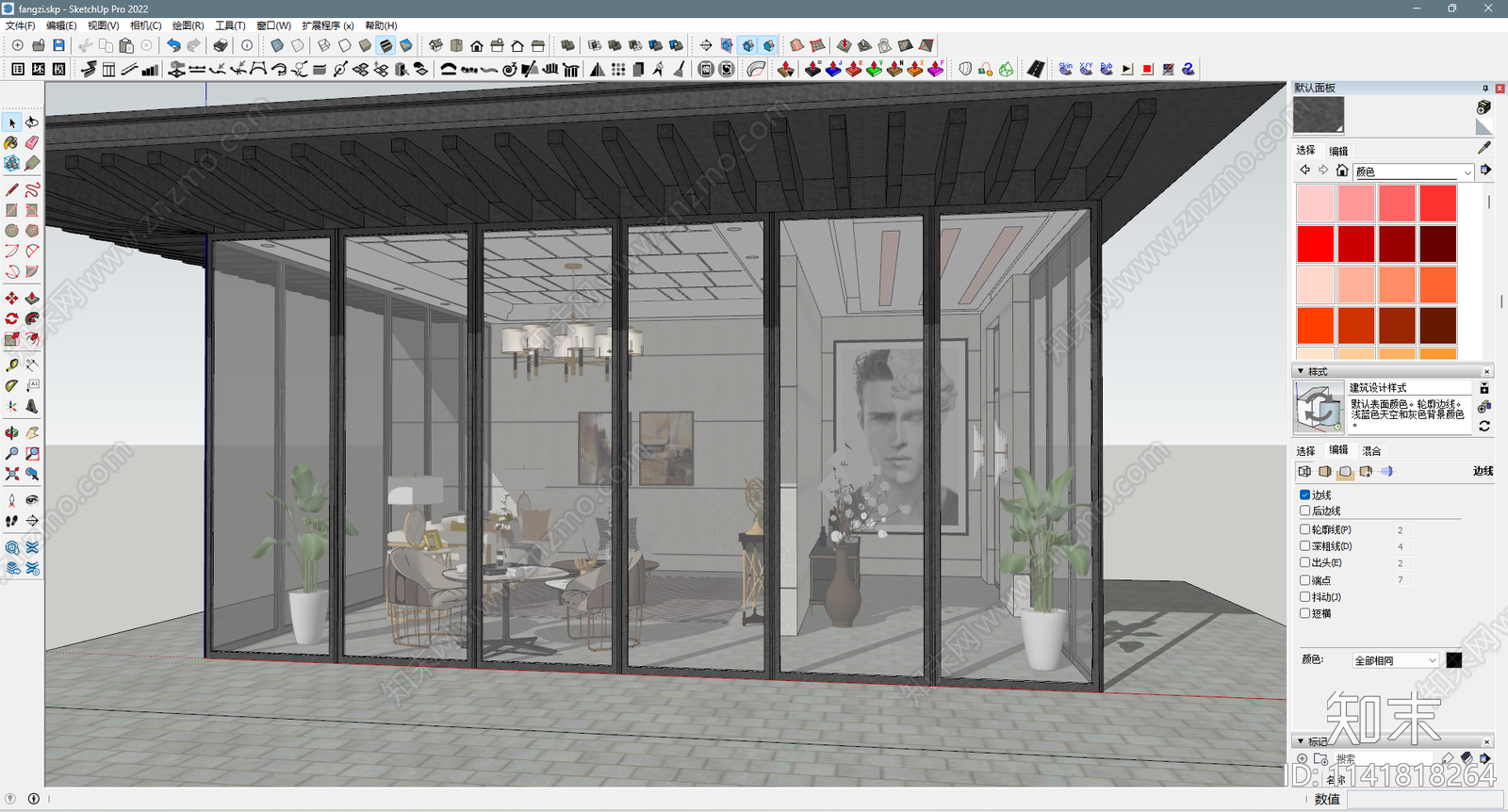This screenshot has width=1508, height=812.
Task: Open the Modeling settings style icon
Action: tap(1386, 471)
